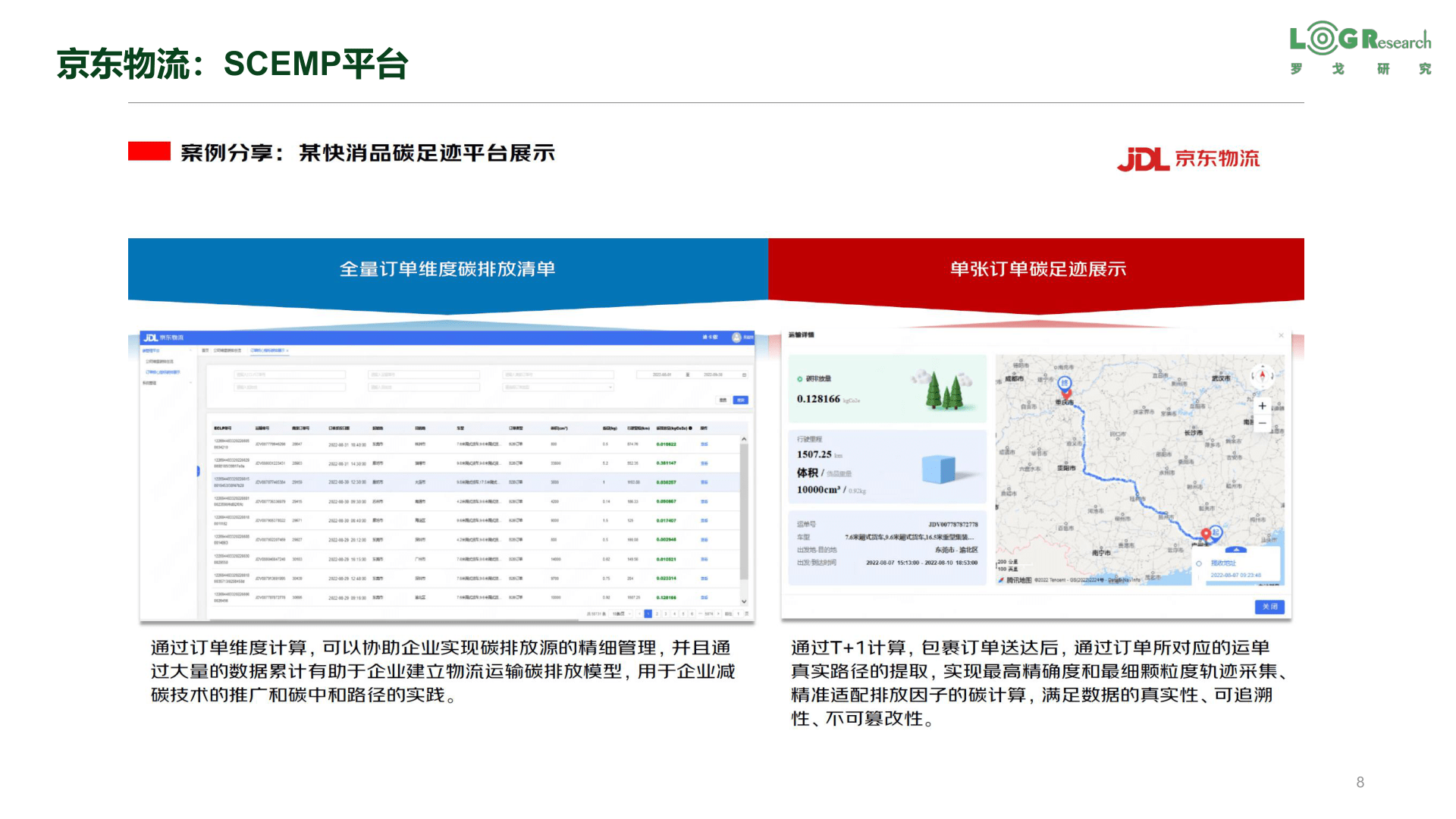Click the previous page arrow in the pagination
Screen dimensions: 1456x819
click(639, 613)
